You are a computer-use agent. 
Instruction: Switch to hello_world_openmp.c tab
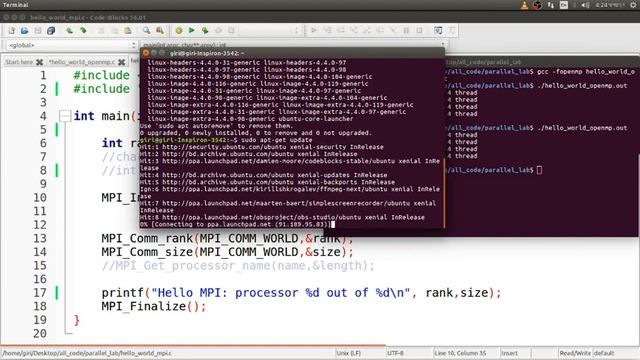[82, 62]
